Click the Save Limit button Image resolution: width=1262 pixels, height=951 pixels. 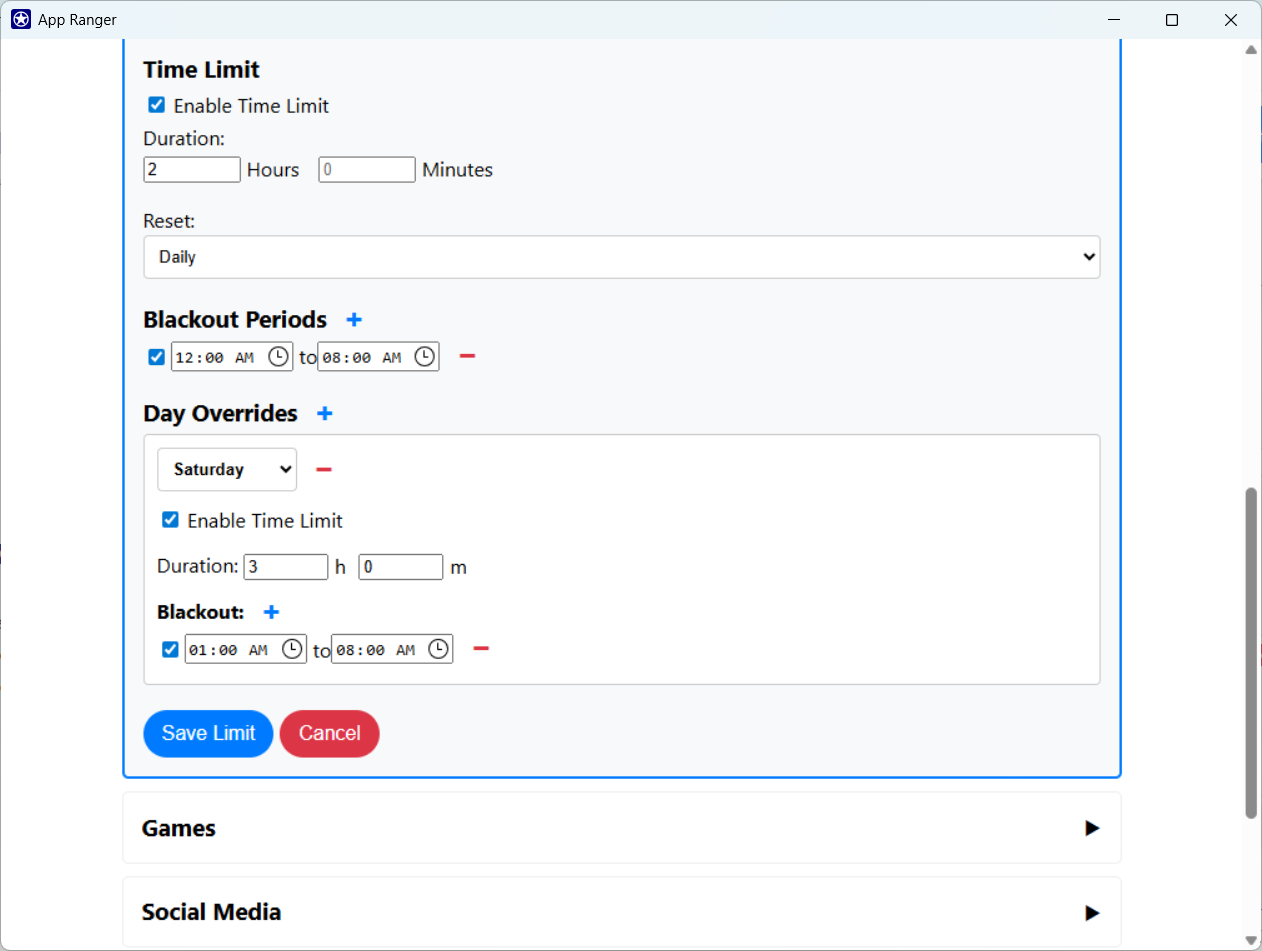[208, 733]
